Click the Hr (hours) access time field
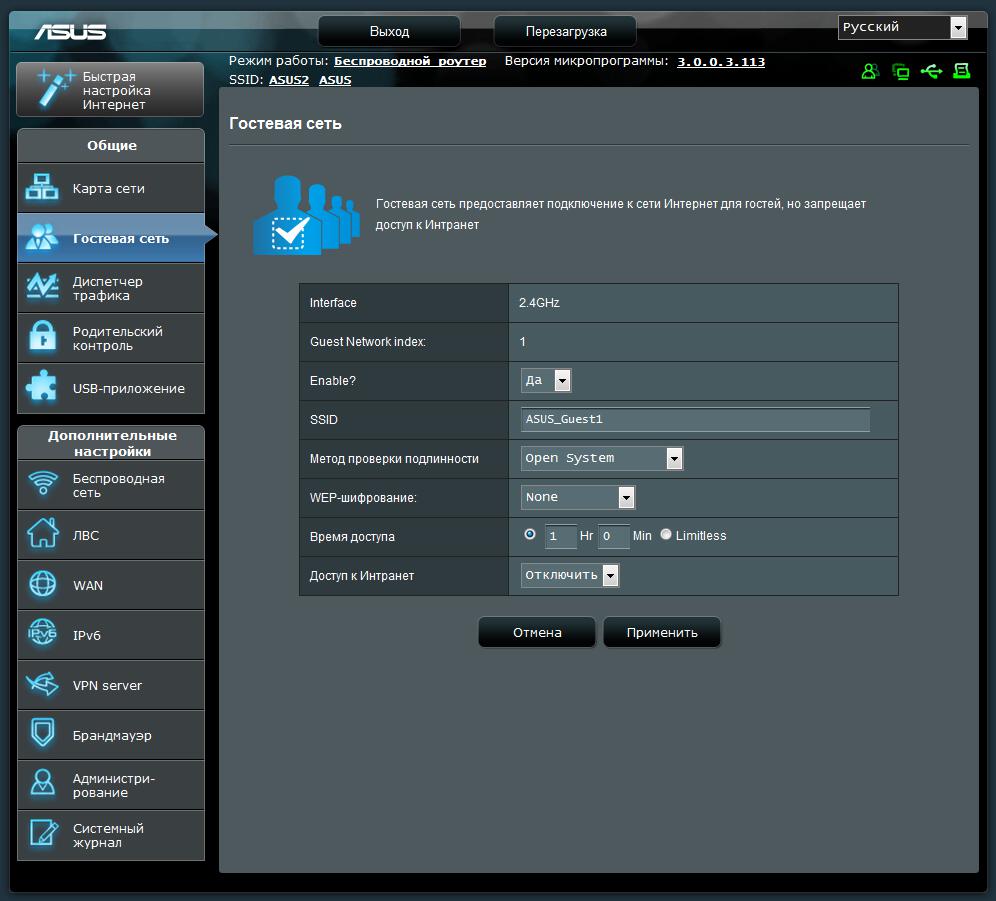Screen dimensions: 996x901 click(x=560, y=536)
